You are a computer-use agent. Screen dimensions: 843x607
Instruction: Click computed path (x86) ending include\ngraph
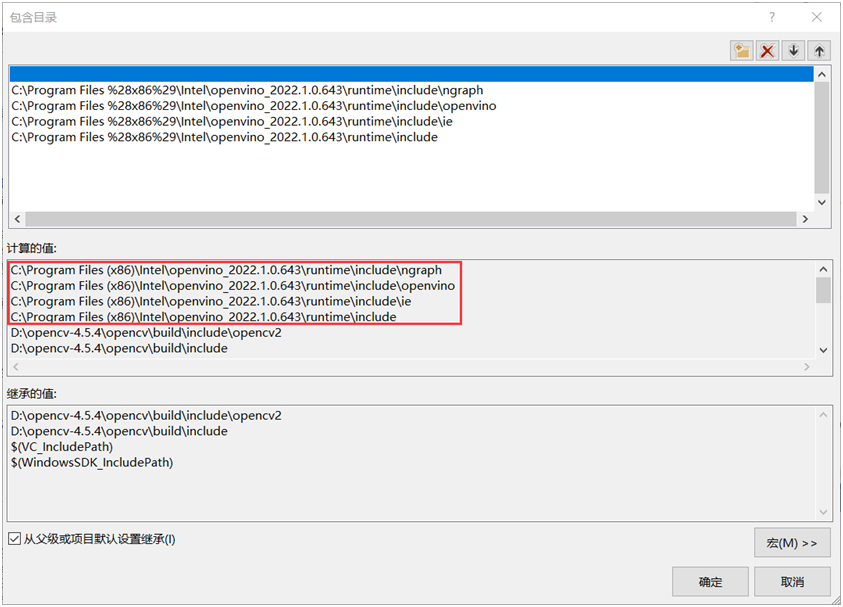[226, 270]
